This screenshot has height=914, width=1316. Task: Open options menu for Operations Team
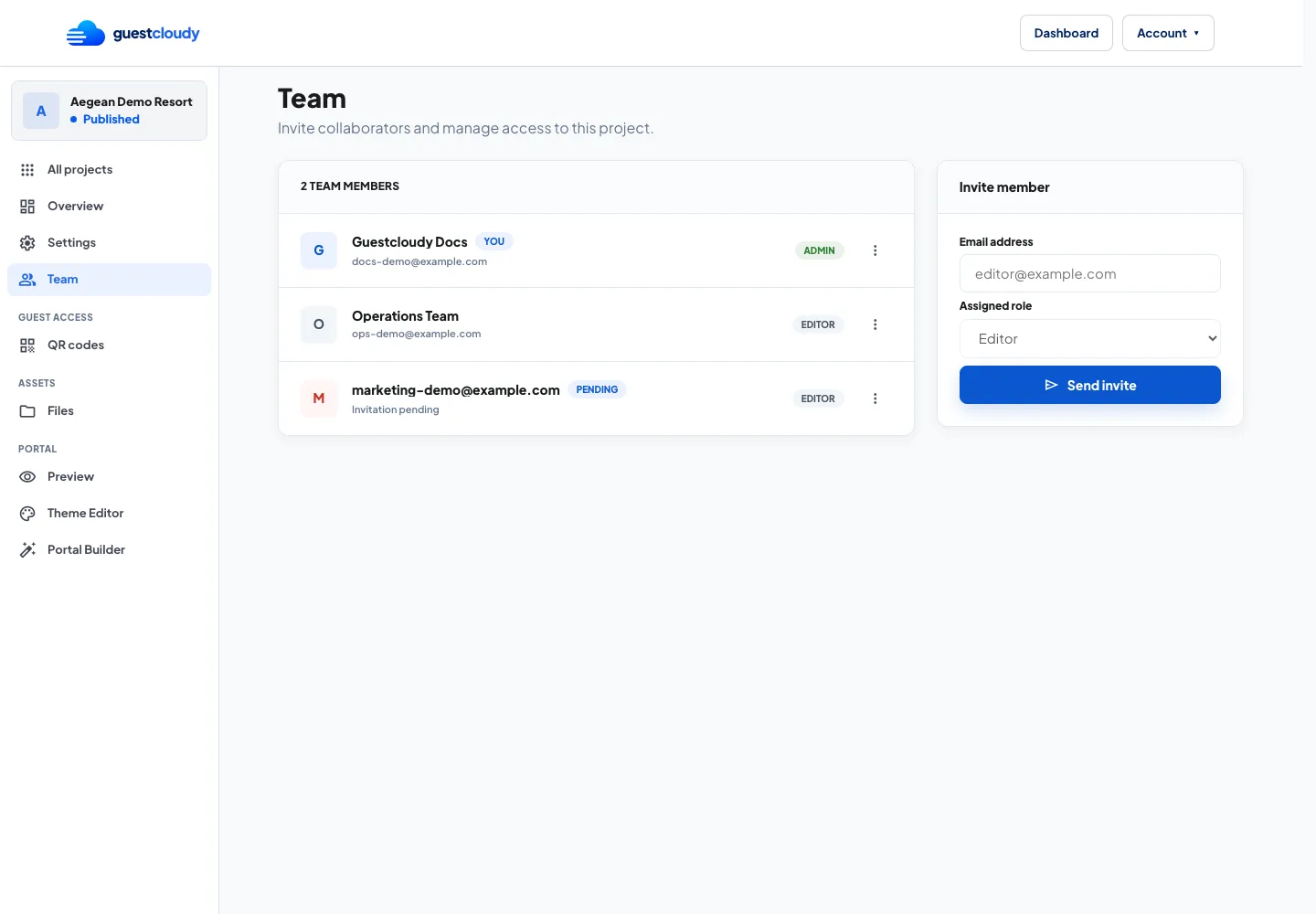tap(875, 324)
